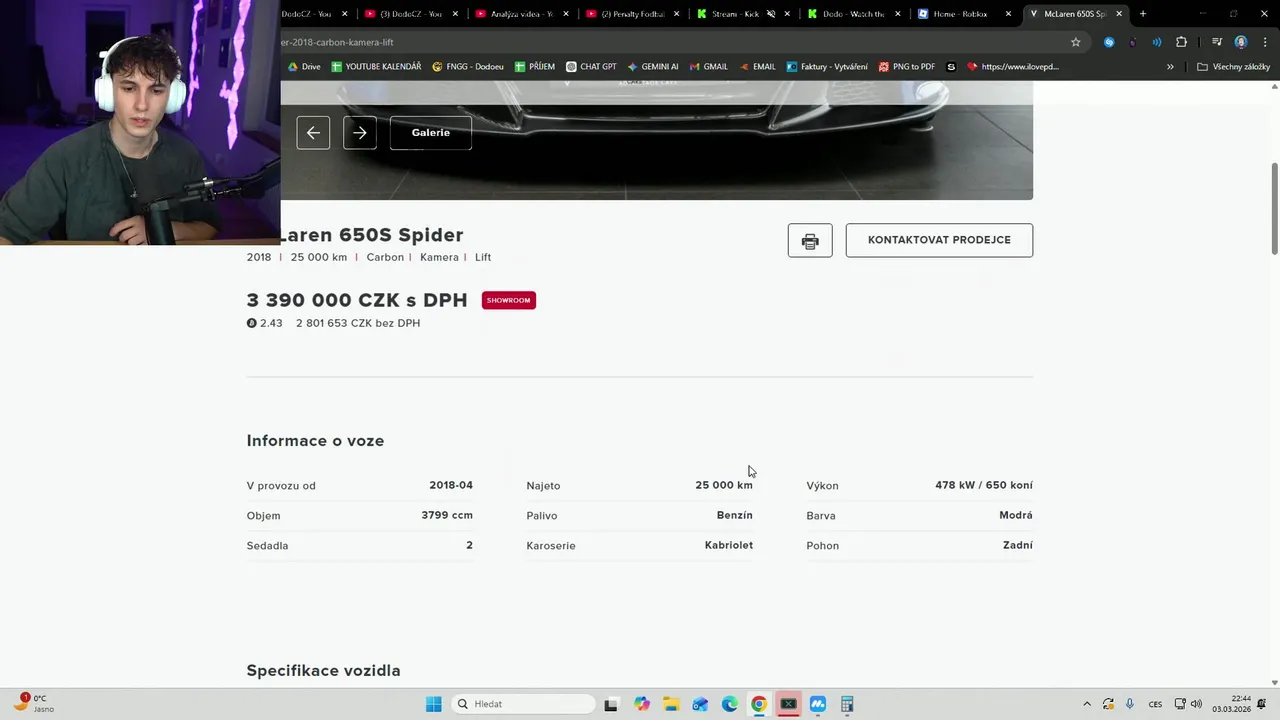Open a new browser tab
Viewport: 1280px width, 720px height.
(1143, 14)
